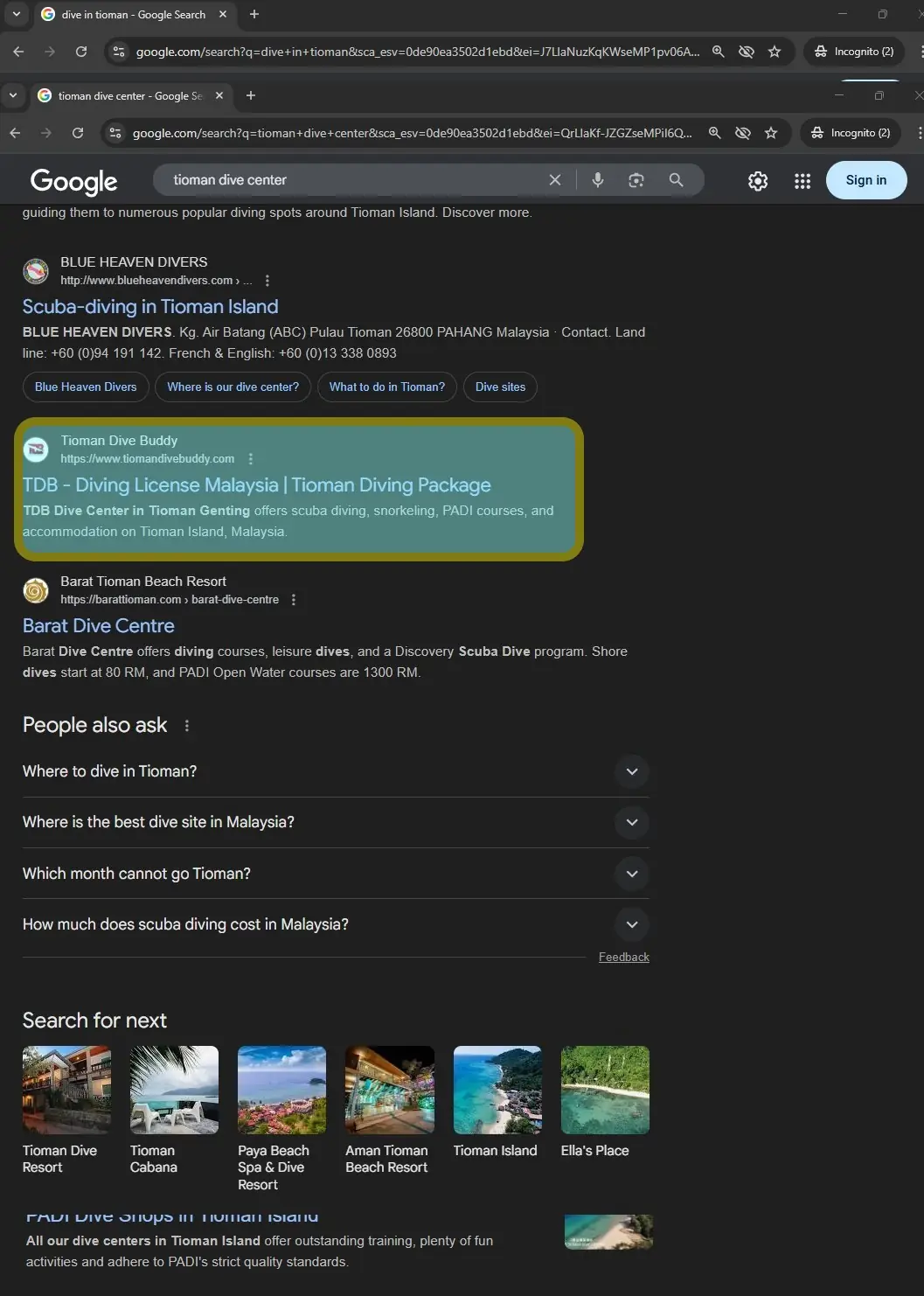The image size is (924, 1296).
Task: Click the 'tioman dive center' search input field
Action: (354, 180)
